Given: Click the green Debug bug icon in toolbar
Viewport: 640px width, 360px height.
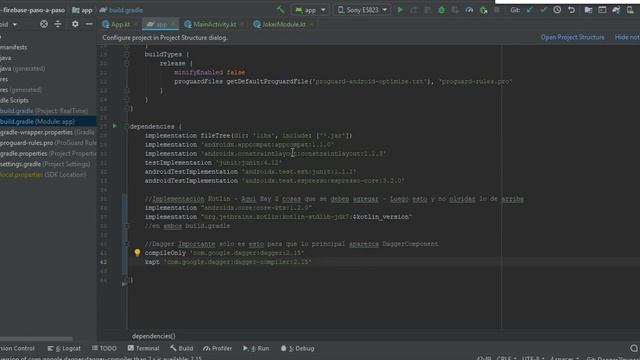Looking at the screenshot, I should point(441,10).
